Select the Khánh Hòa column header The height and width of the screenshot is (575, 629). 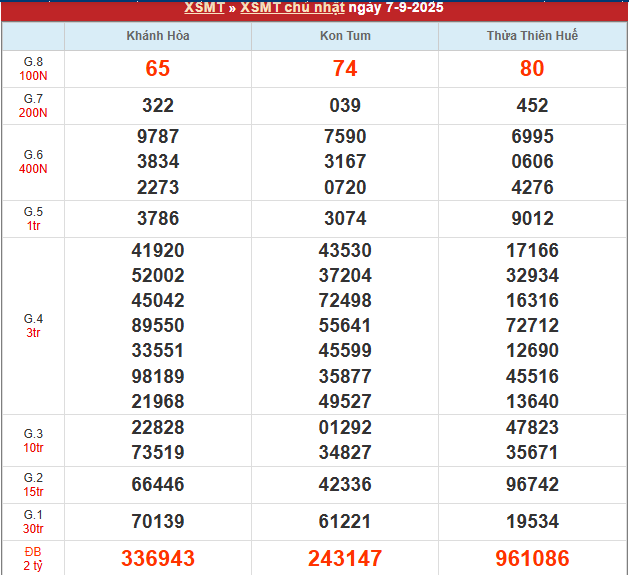click(x=158, y=36)
